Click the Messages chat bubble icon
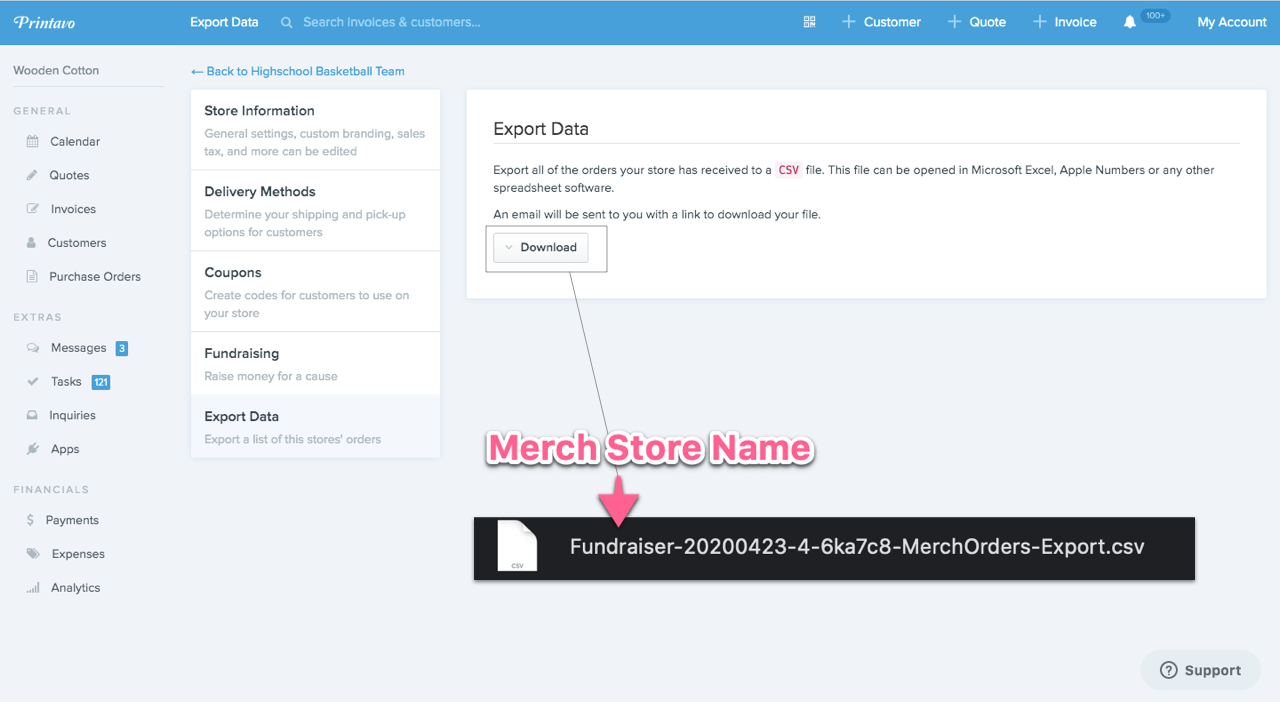Viewport: 1280px width, 702px height. [33, 348]
